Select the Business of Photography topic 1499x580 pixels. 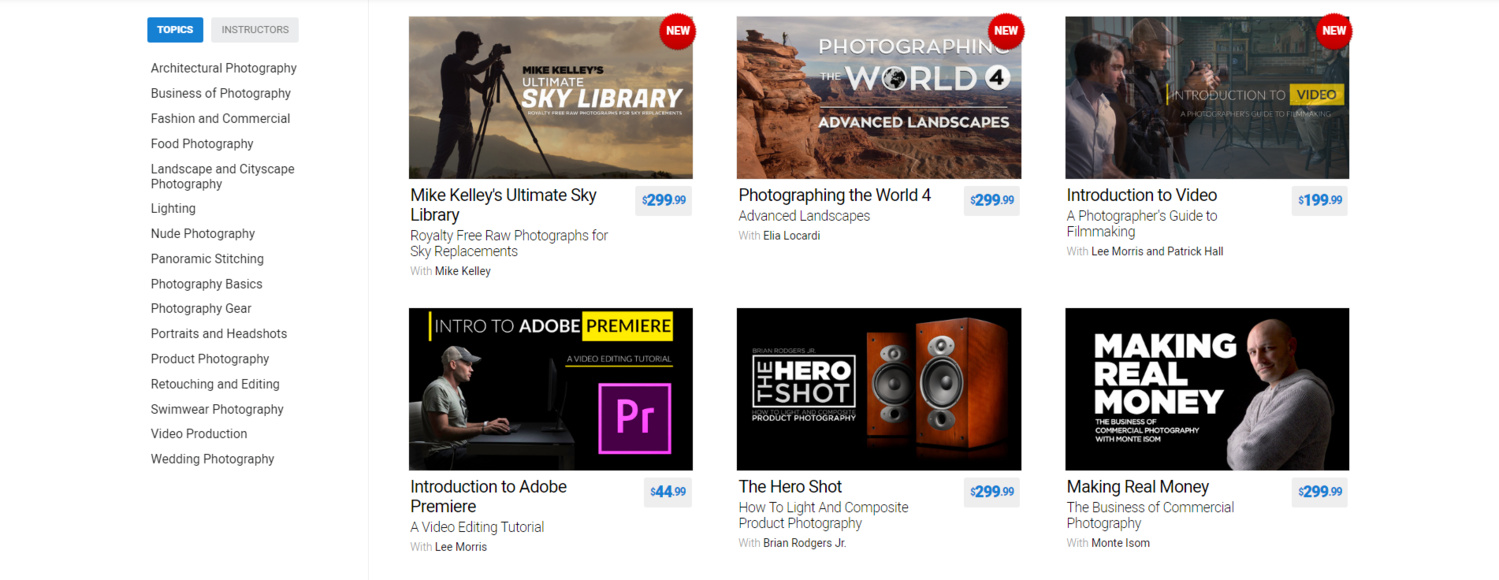pos(221,93)
